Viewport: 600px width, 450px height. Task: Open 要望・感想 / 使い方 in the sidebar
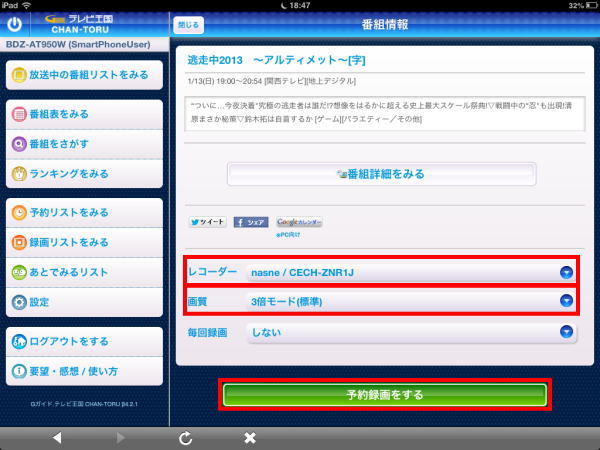[84, 371]
